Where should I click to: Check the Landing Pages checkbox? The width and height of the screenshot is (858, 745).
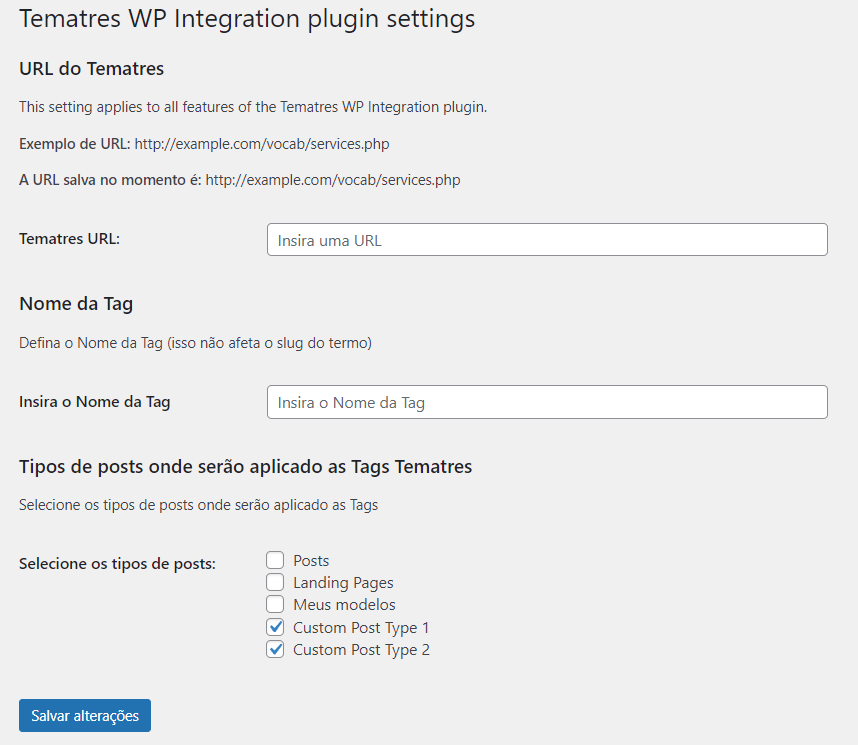275,582
